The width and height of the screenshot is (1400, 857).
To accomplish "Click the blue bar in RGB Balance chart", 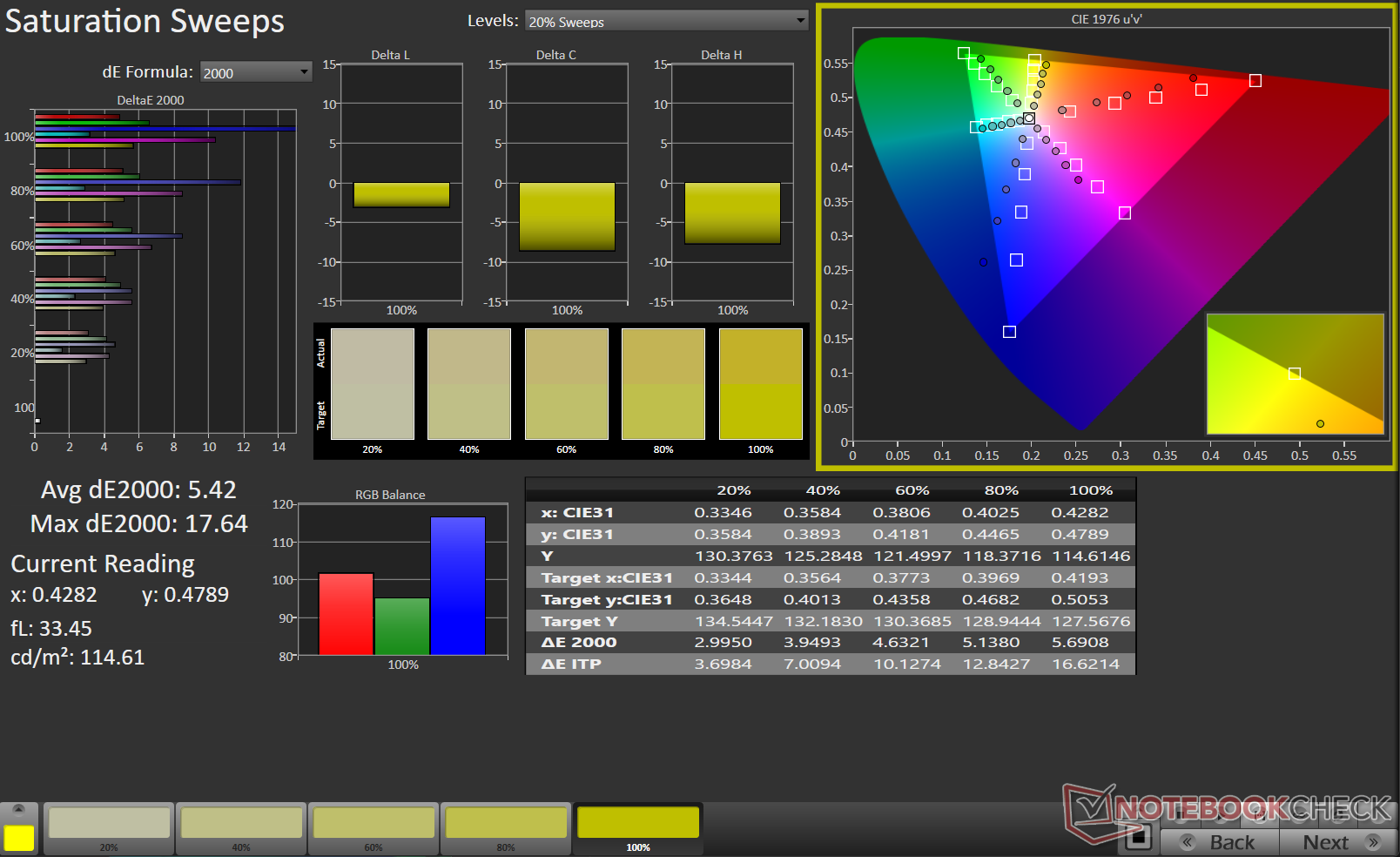I will (458, 585).
